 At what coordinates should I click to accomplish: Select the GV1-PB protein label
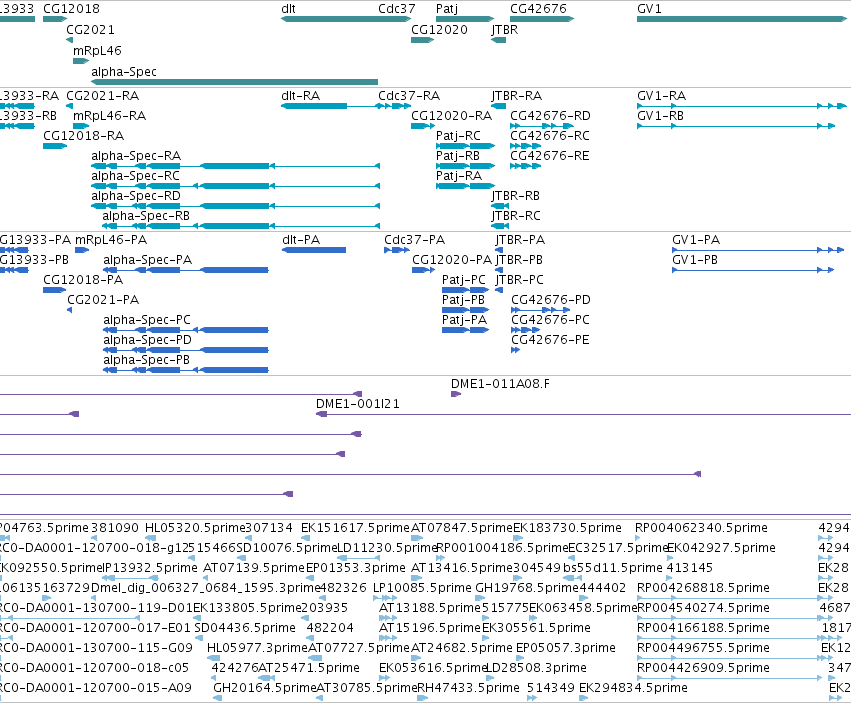pyautogui.click(x=695, y=260)
